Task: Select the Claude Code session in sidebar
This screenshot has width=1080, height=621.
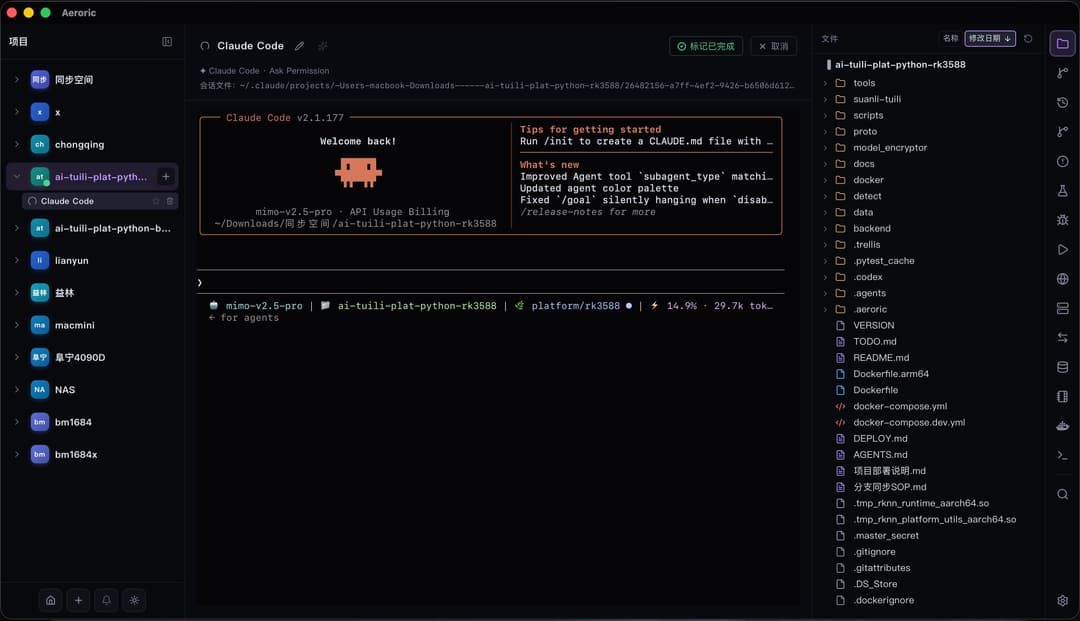Action: [x=101, y=201]
